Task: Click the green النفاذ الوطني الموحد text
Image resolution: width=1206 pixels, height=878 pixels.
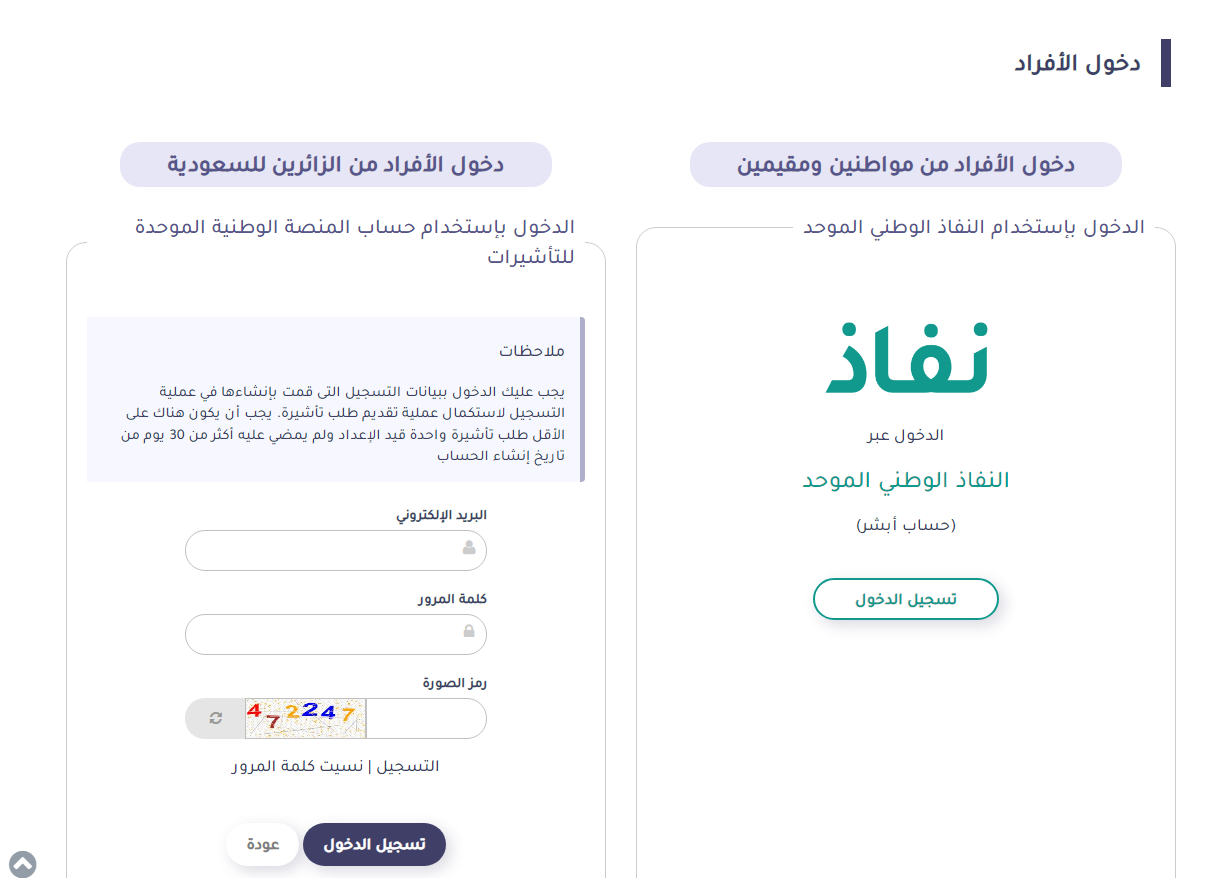Action: click(905, 480)
